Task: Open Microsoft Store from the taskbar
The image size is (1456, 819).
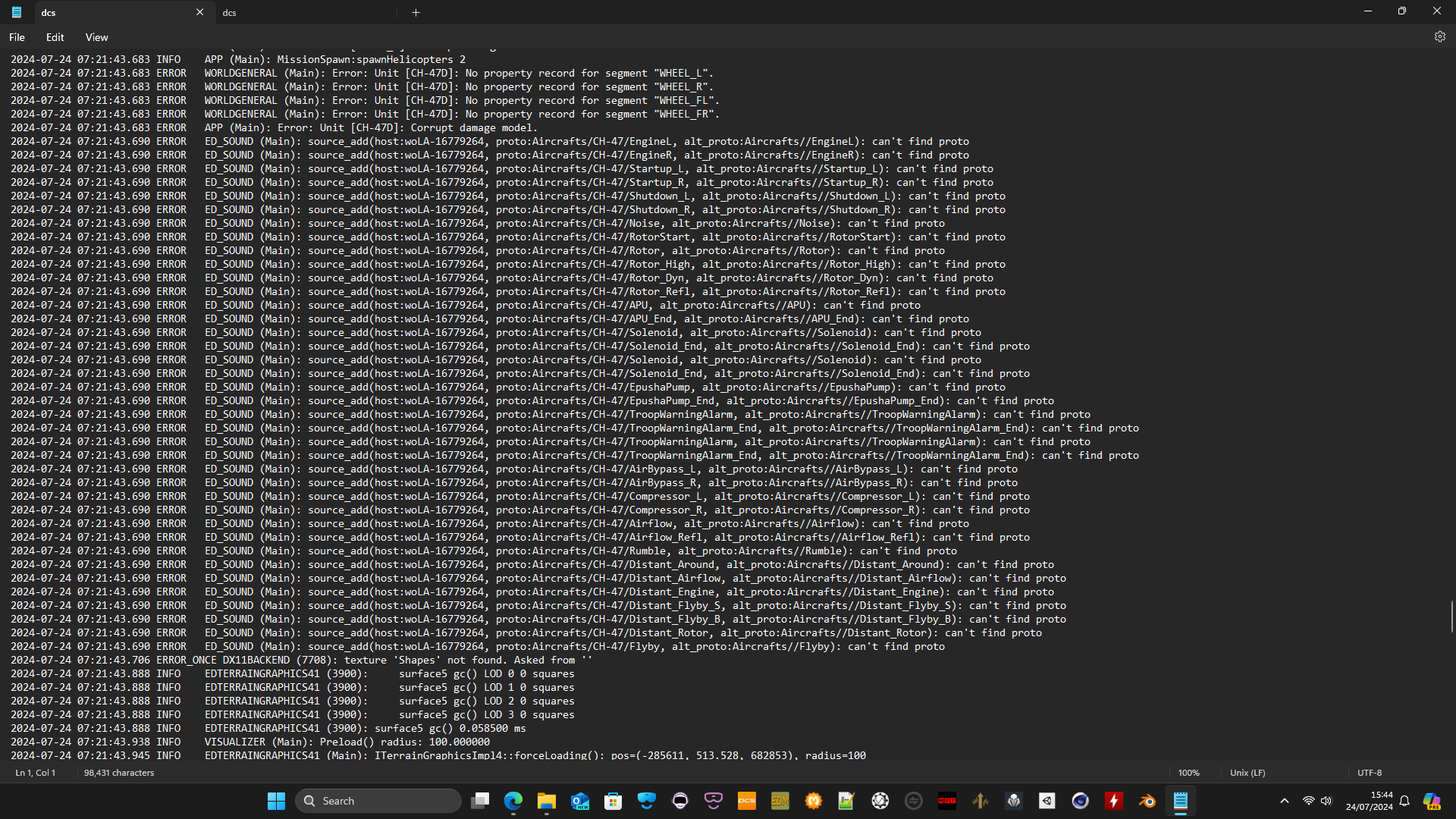Action: click(613, 801)
